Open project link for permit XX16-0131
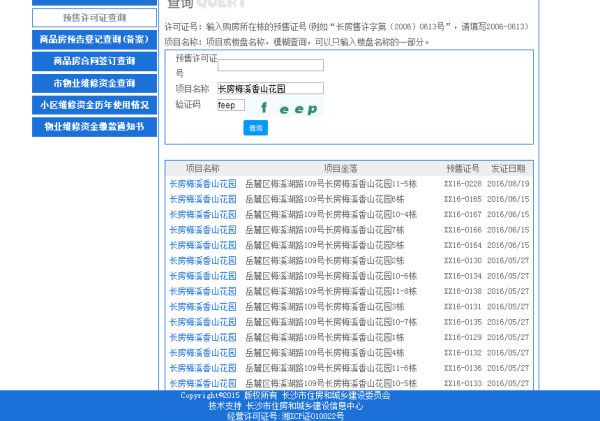The image size is (600, 421). click(202, 307)
